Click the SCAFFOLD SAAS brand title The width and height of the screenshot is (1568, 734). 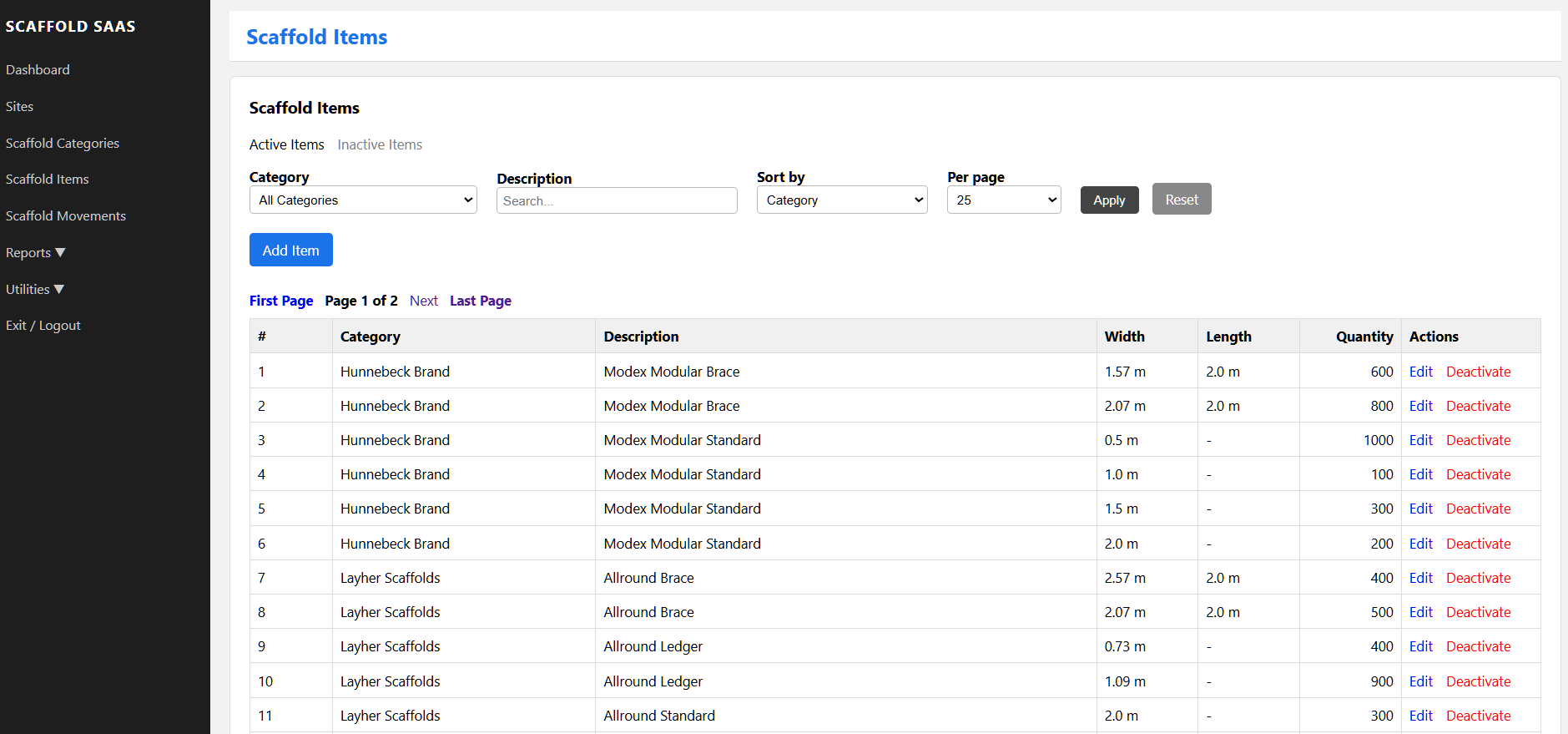pos(70,27)
